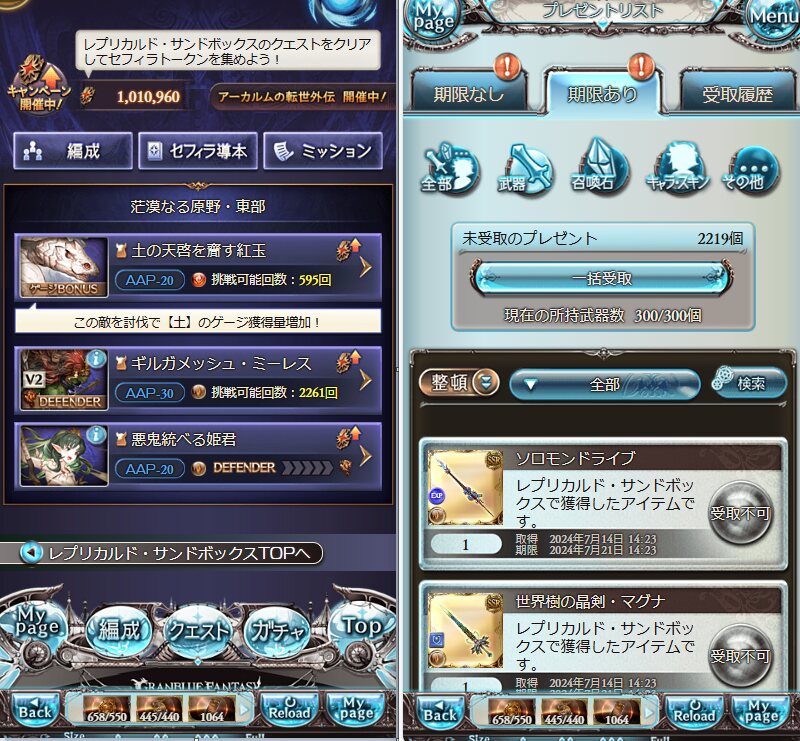Switch to the 受取履歴 tab
Screen dimensions: 800x741
tap(738, 92)
